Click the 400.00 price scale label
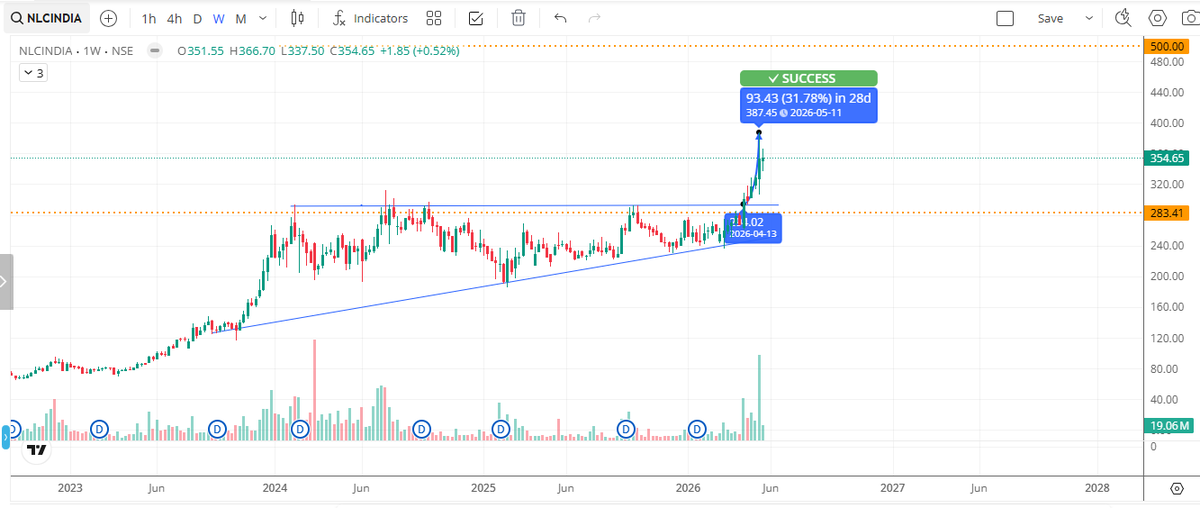Screen dimensions: 1200x508 tap(1167, 123)
